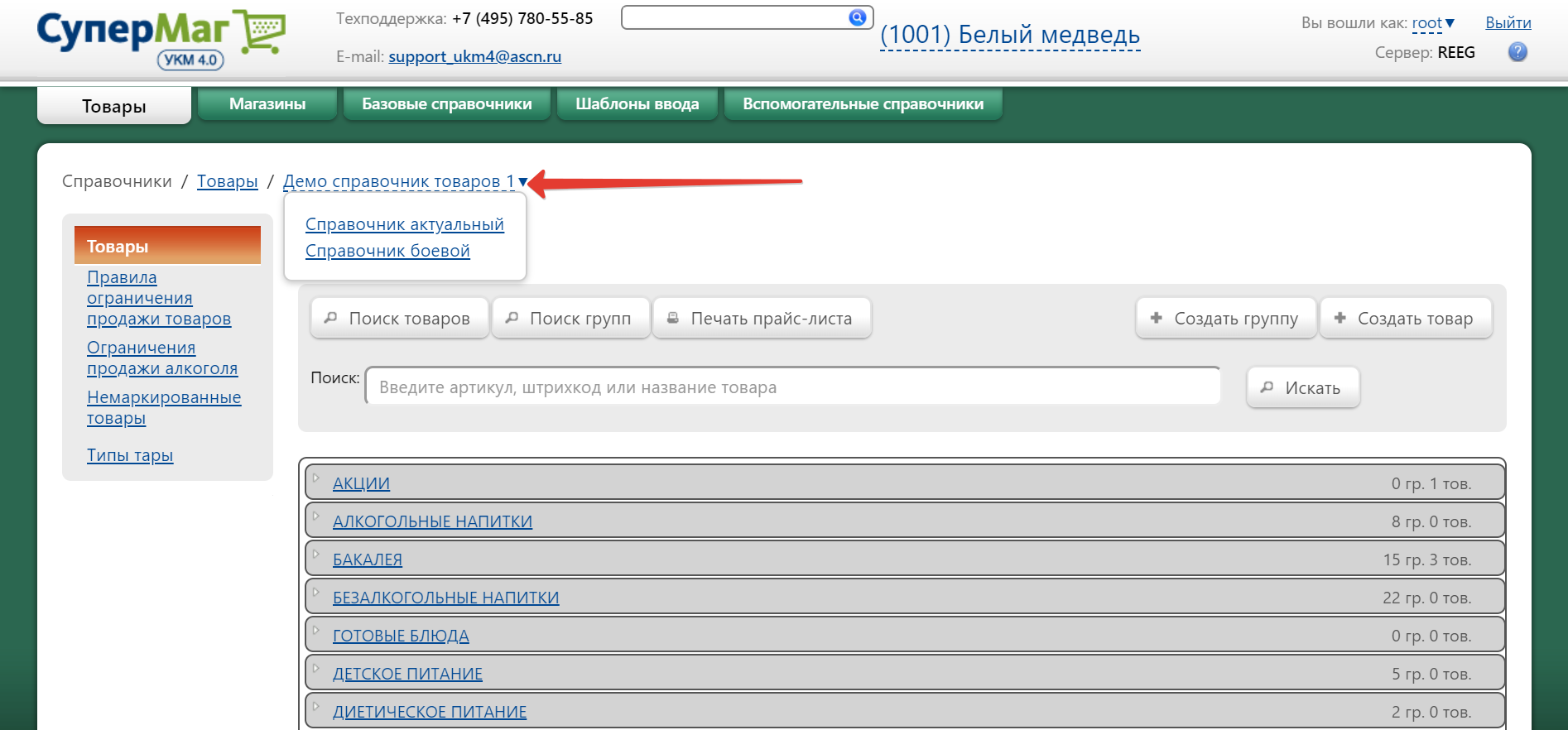This screenshot has width=1568, height=730.
Task: Expand the БАКАЛЕЯ group triangle
Action: click(316, 555)
